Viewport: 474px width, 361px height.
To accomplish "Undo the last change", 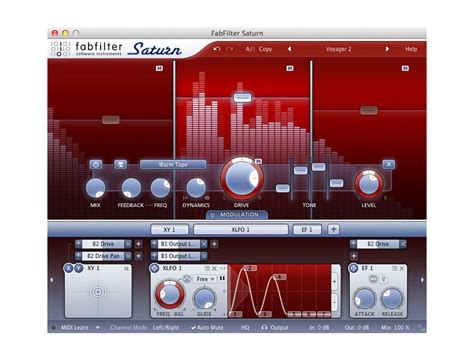I will 217,49.
